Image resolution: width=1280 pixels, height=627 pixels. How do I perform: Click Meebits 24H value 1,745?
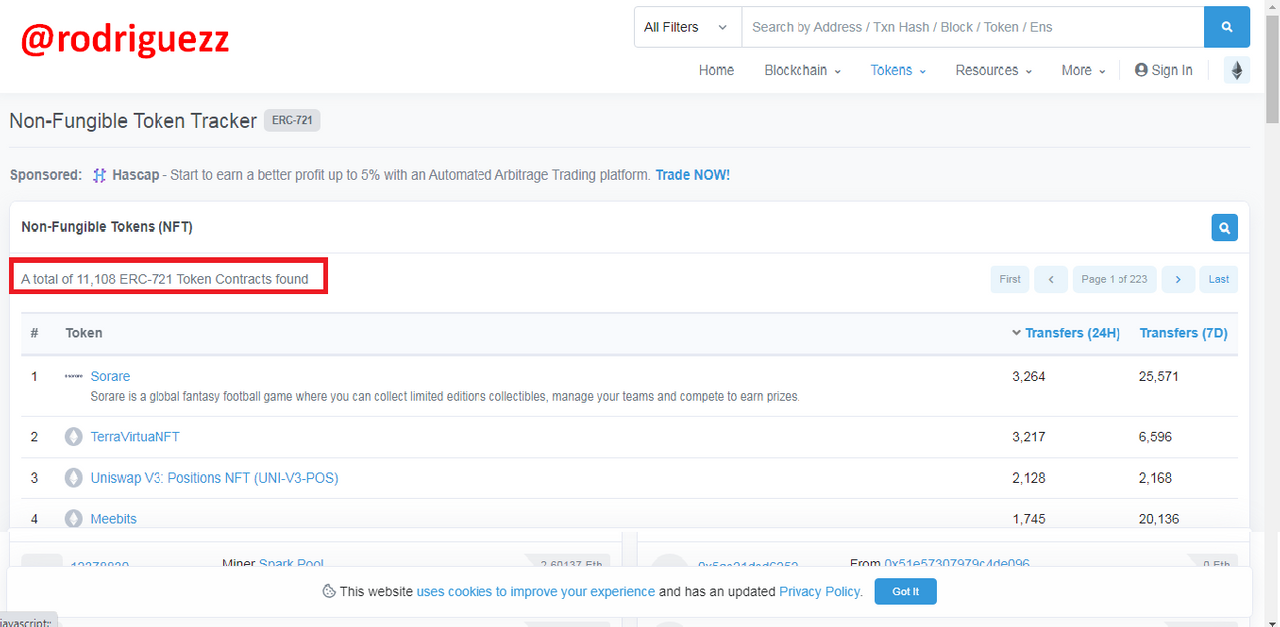(1029, 519)
